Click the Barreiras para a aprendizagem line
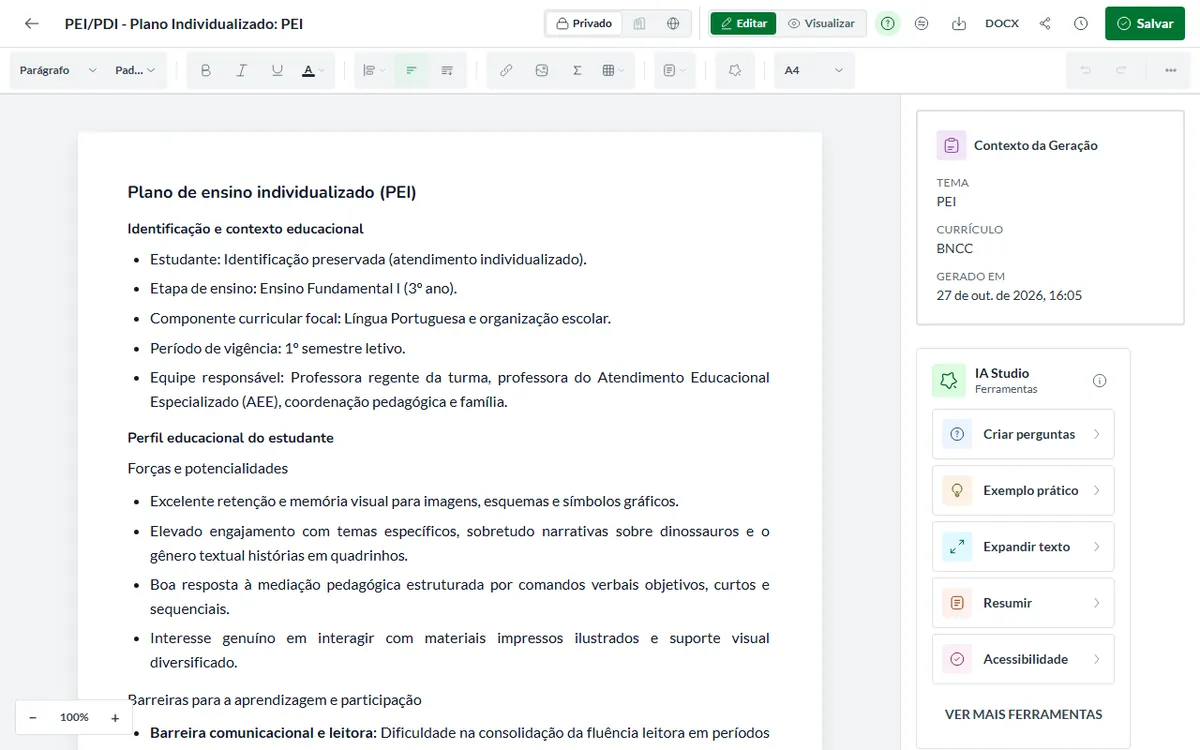This screenshot has height=750, width=1200. (275, 700)
